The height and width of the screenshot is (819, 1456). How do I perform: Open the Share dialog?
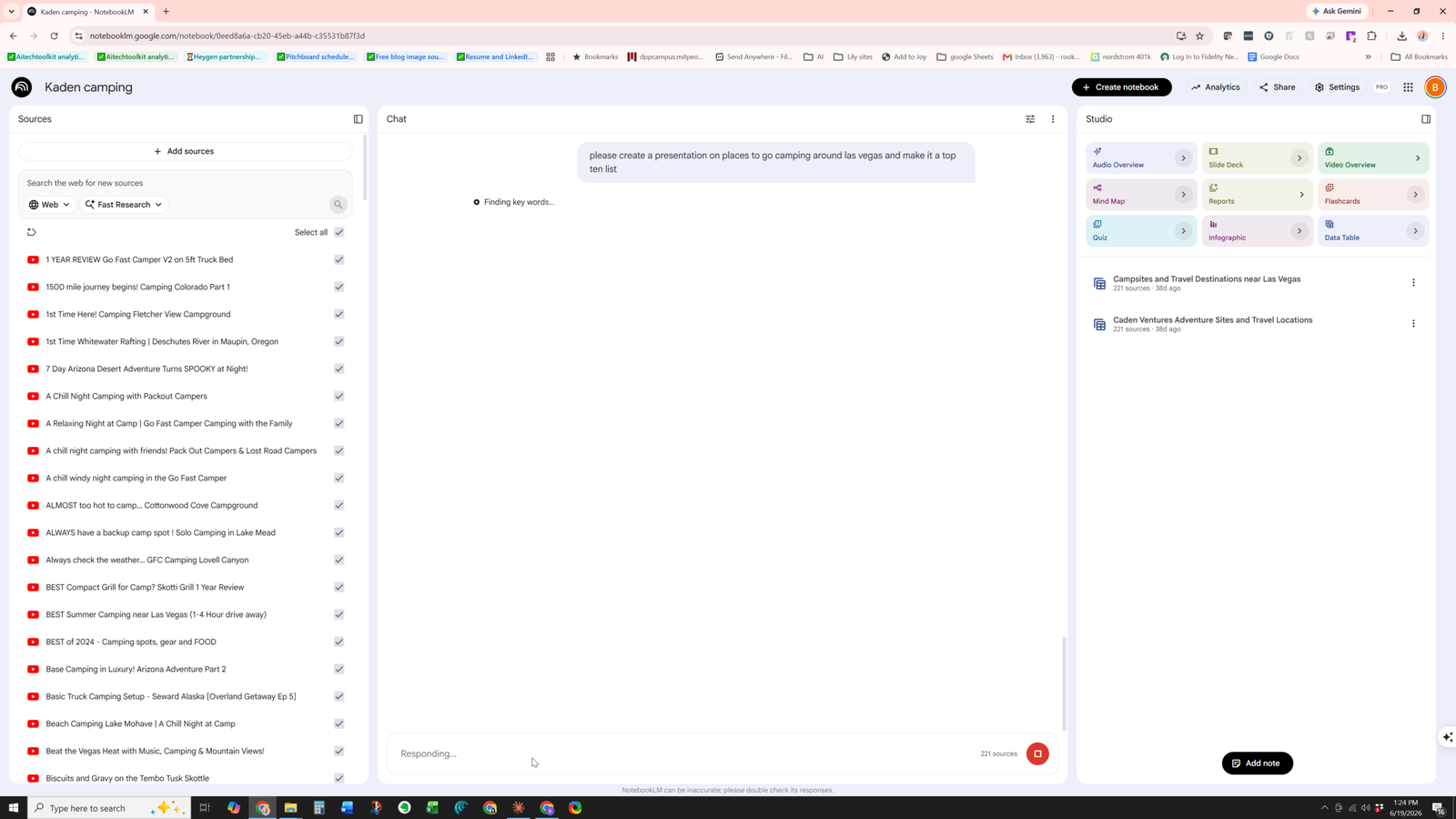tap(1277, 87)
